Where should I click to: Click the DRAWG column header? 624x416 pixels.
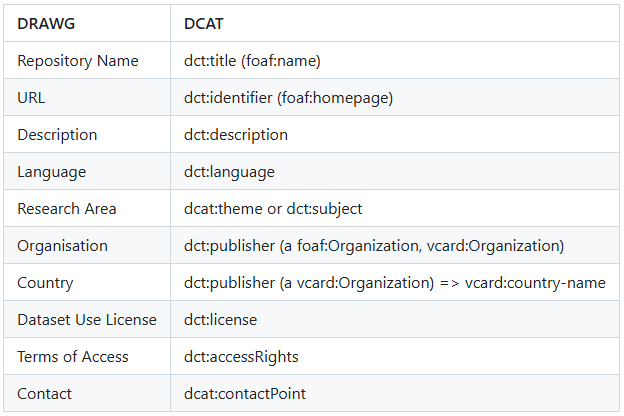(x=43, y=24)
